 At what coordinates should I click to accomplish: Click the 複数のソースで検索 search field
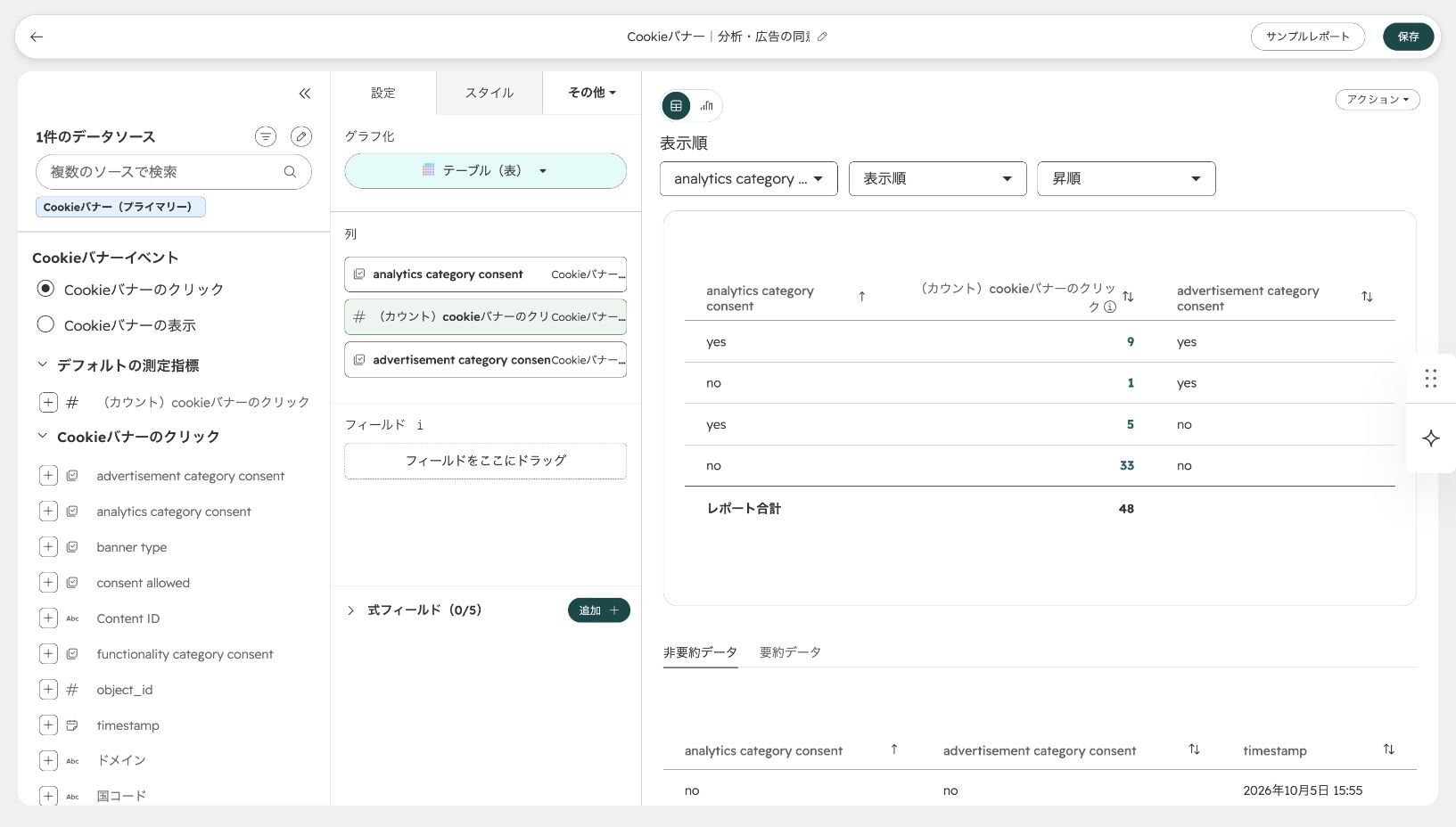tap(174, 172)
